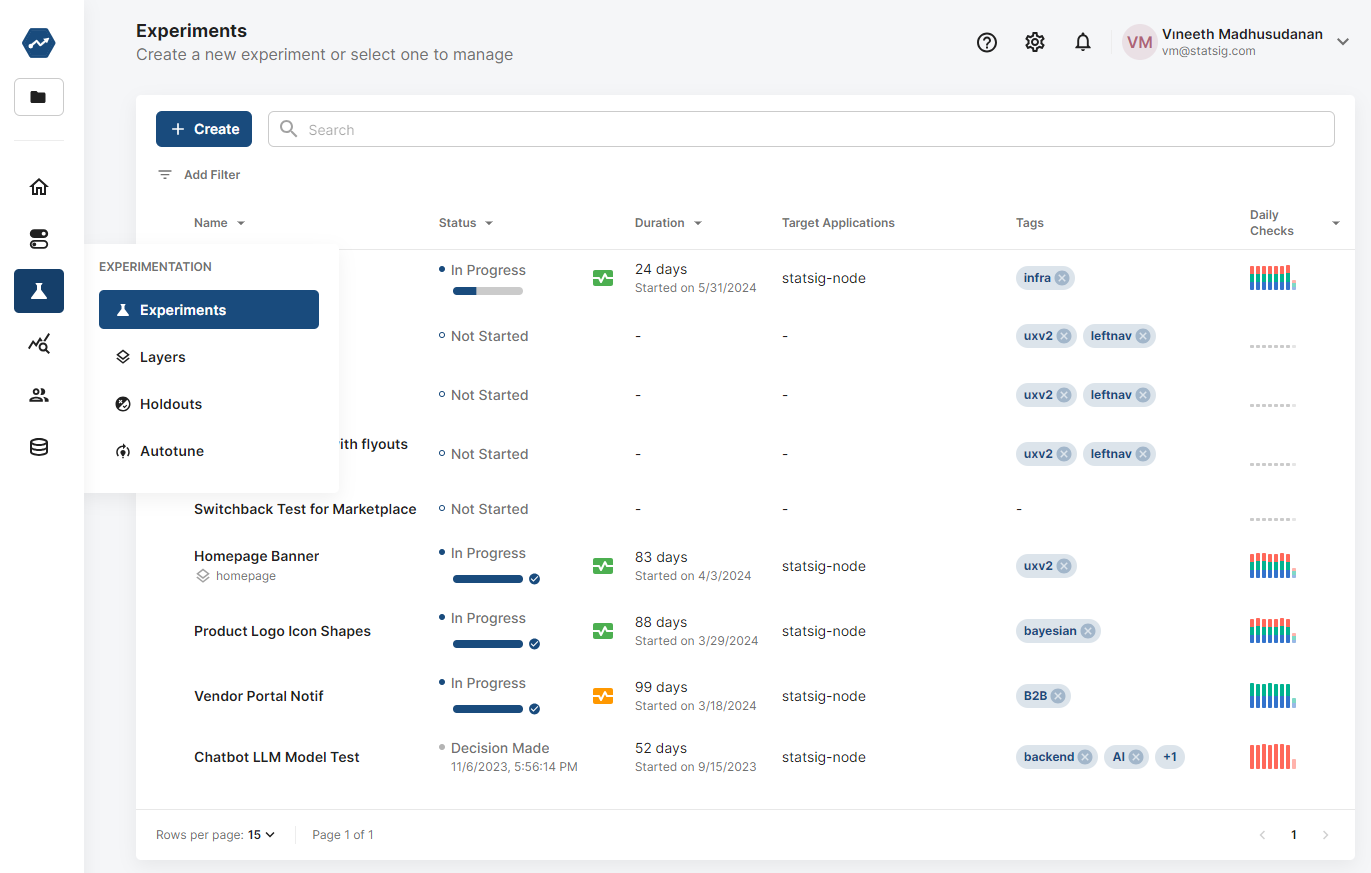Viewport: 1371px width, 873px height.
Task: Sort by Name column arrow
Action: tap(240, 223)
